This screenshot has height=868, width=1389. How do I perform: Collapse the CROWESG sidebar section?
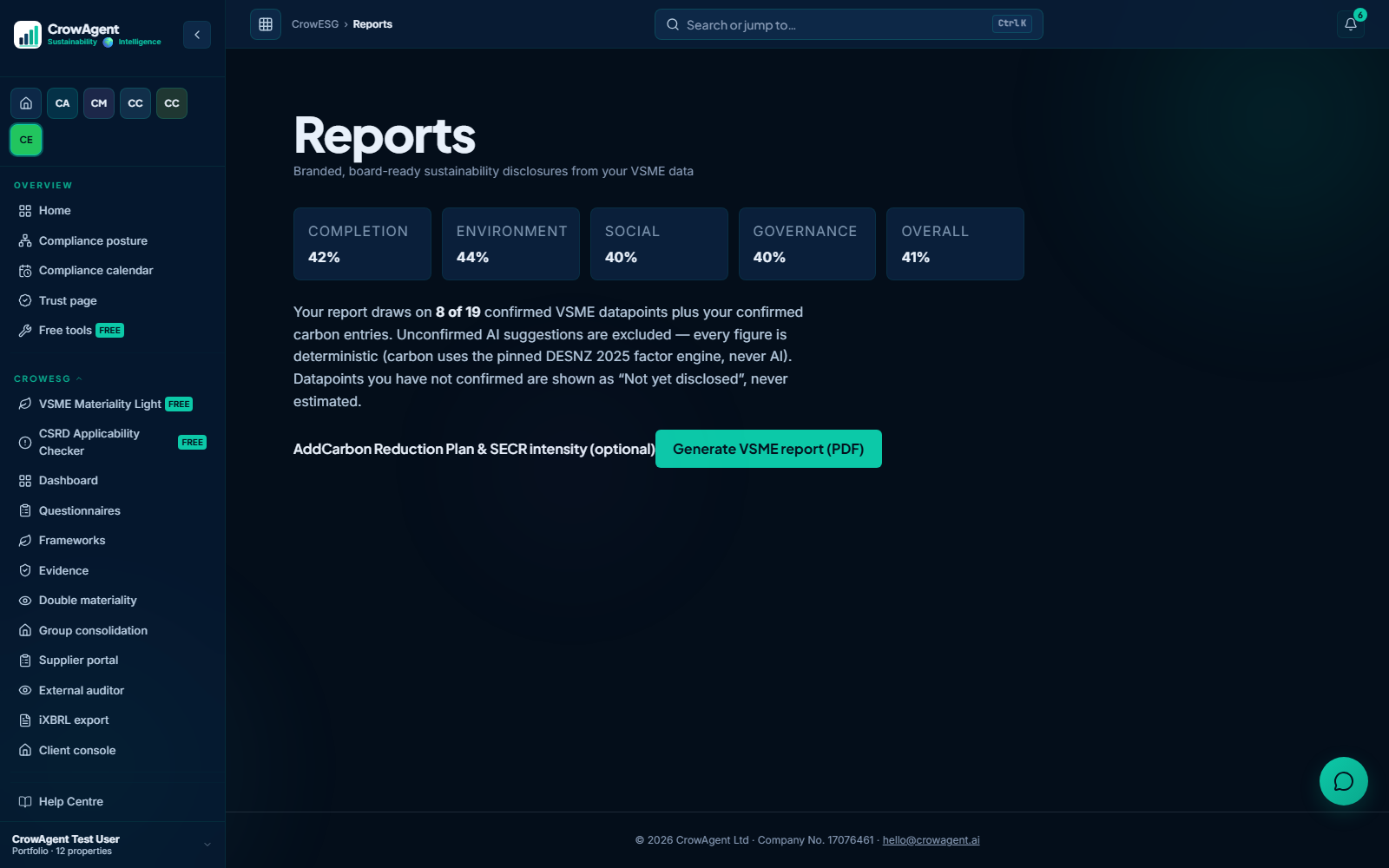coord(48,378)
